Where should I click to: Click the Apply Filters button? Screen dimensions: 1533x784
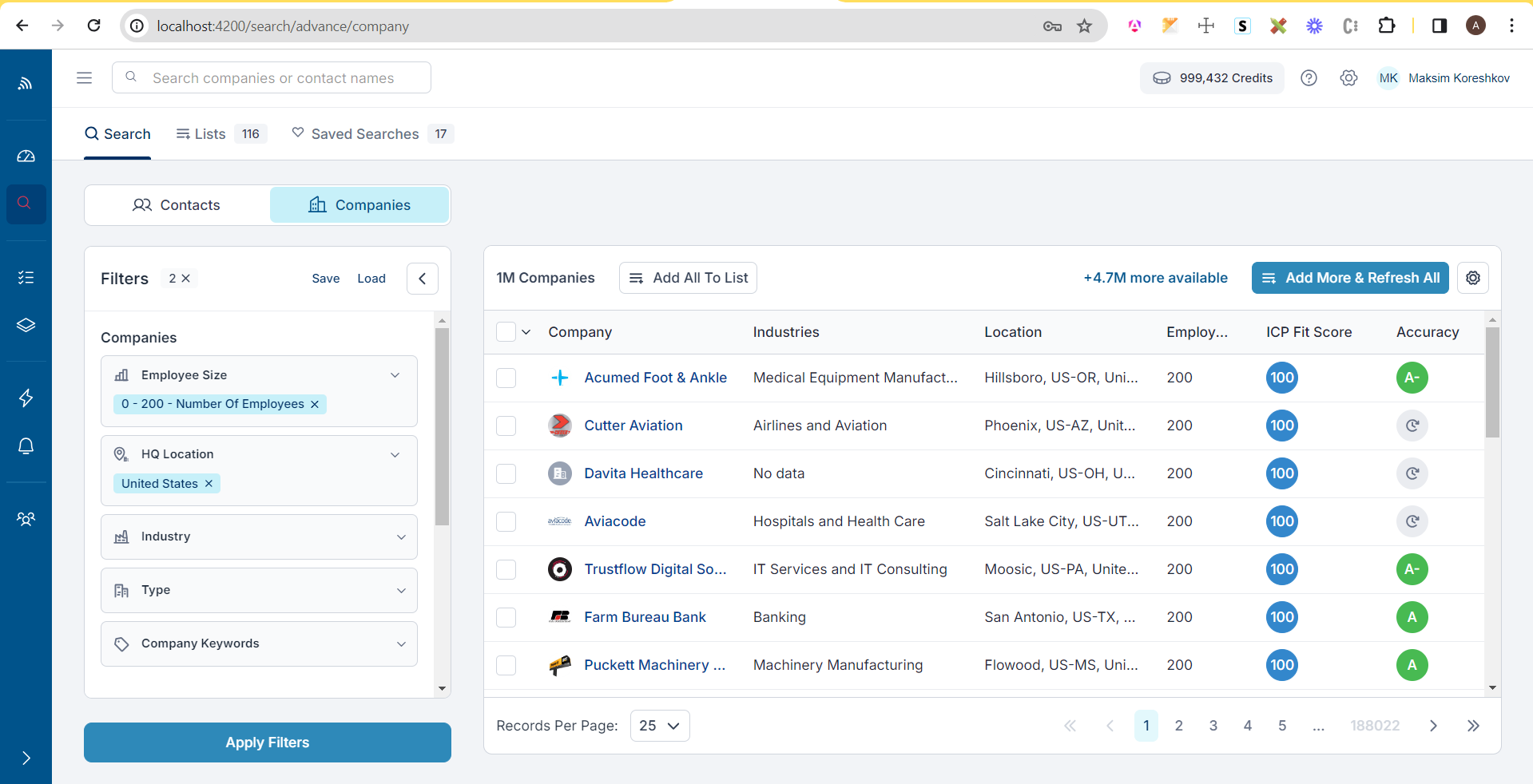coord(267,742)
